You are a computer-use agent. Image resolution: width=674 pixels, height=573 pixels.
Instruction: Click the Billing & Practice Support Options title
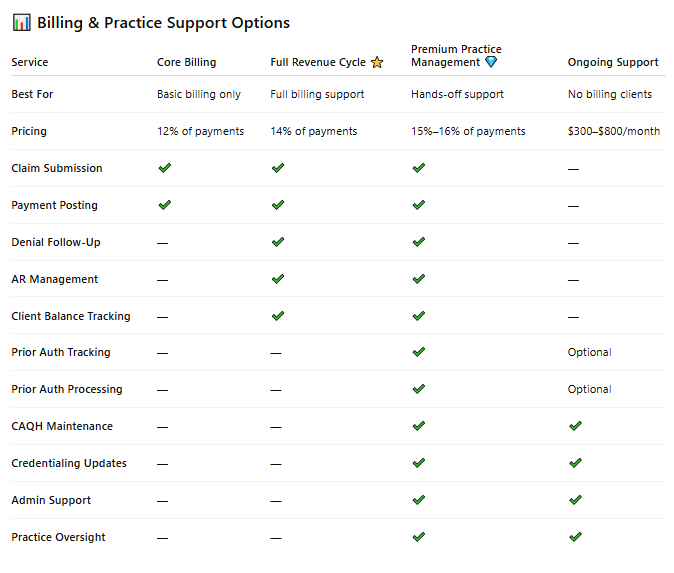click(163, 23)
